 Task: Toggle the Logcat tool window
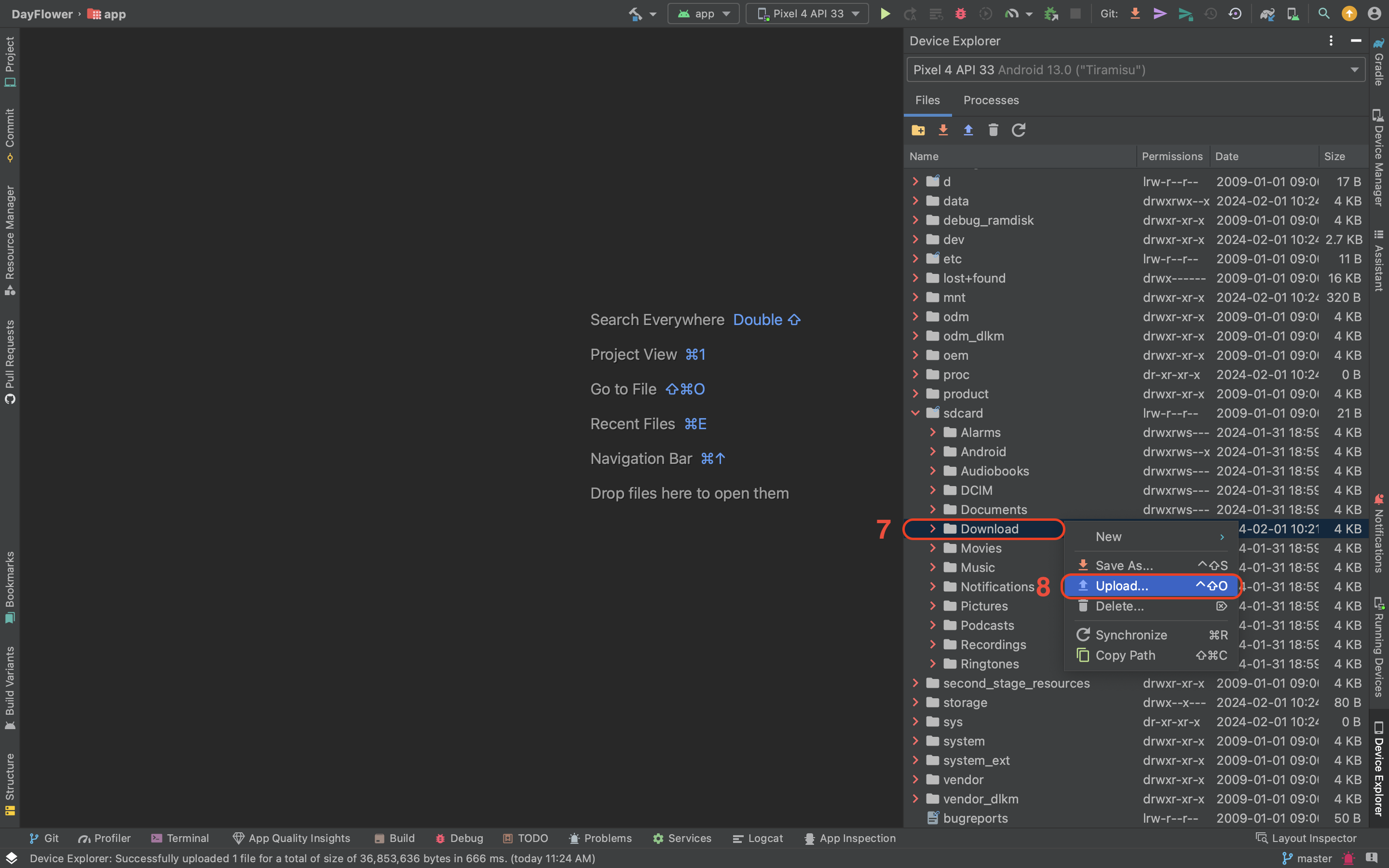pos(758,838)
